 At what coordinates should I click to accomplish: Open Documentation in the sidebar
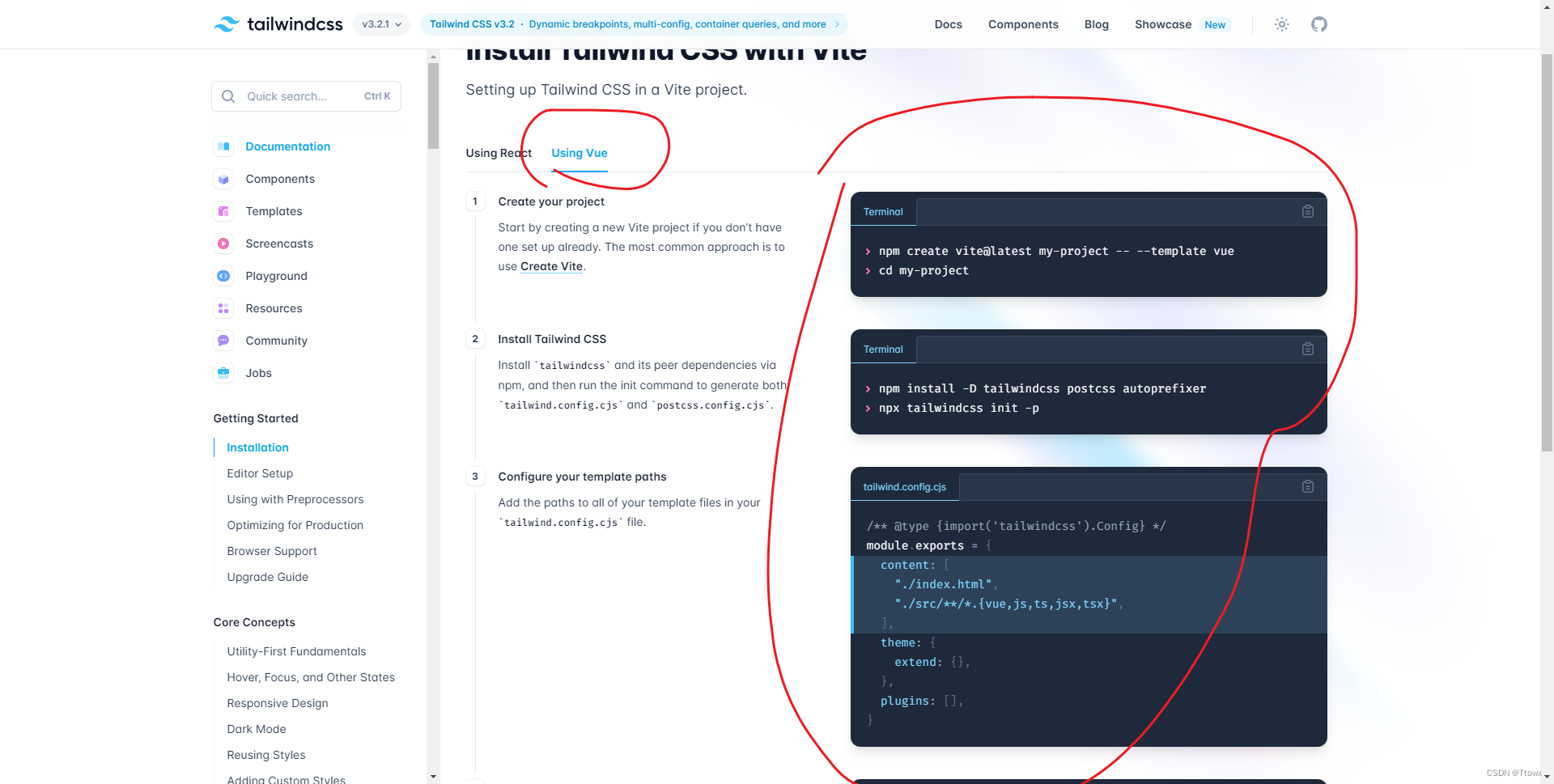tap(287, 146)
